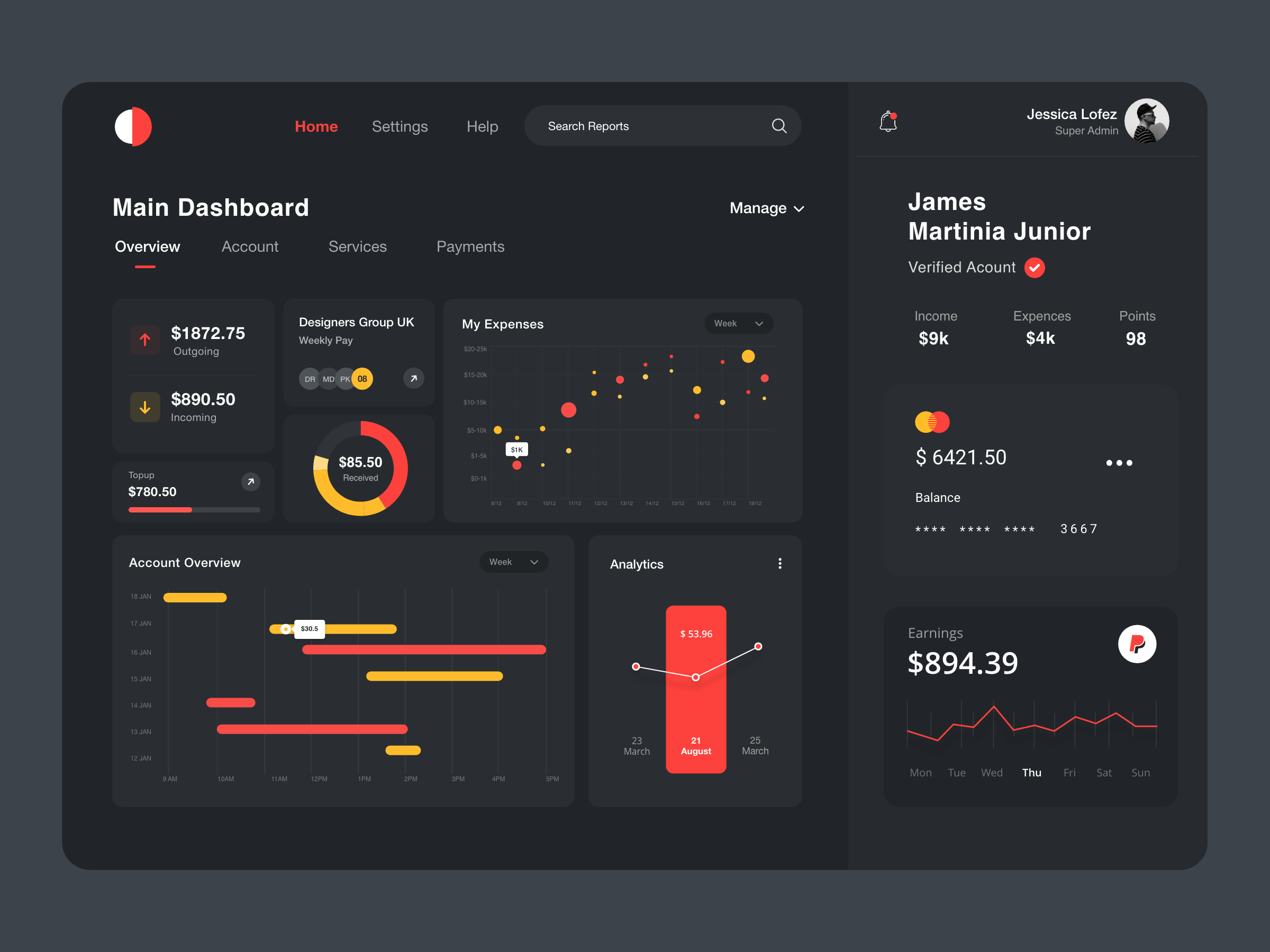Screen dimensions: 1270x952
Task: Select the Overview tab
Action: point(149,246)
